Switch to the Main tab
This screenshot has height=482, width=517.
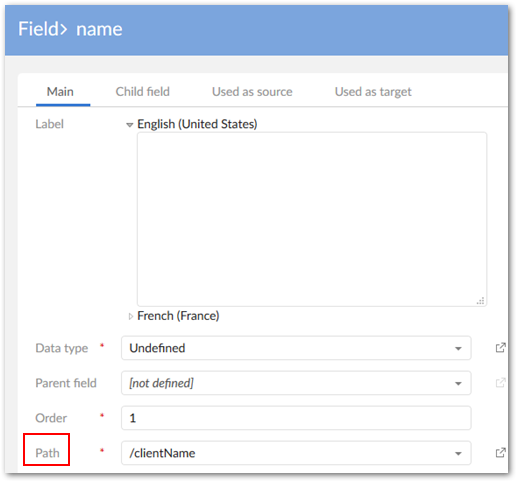pyautogui.click(x=60, y=92)
